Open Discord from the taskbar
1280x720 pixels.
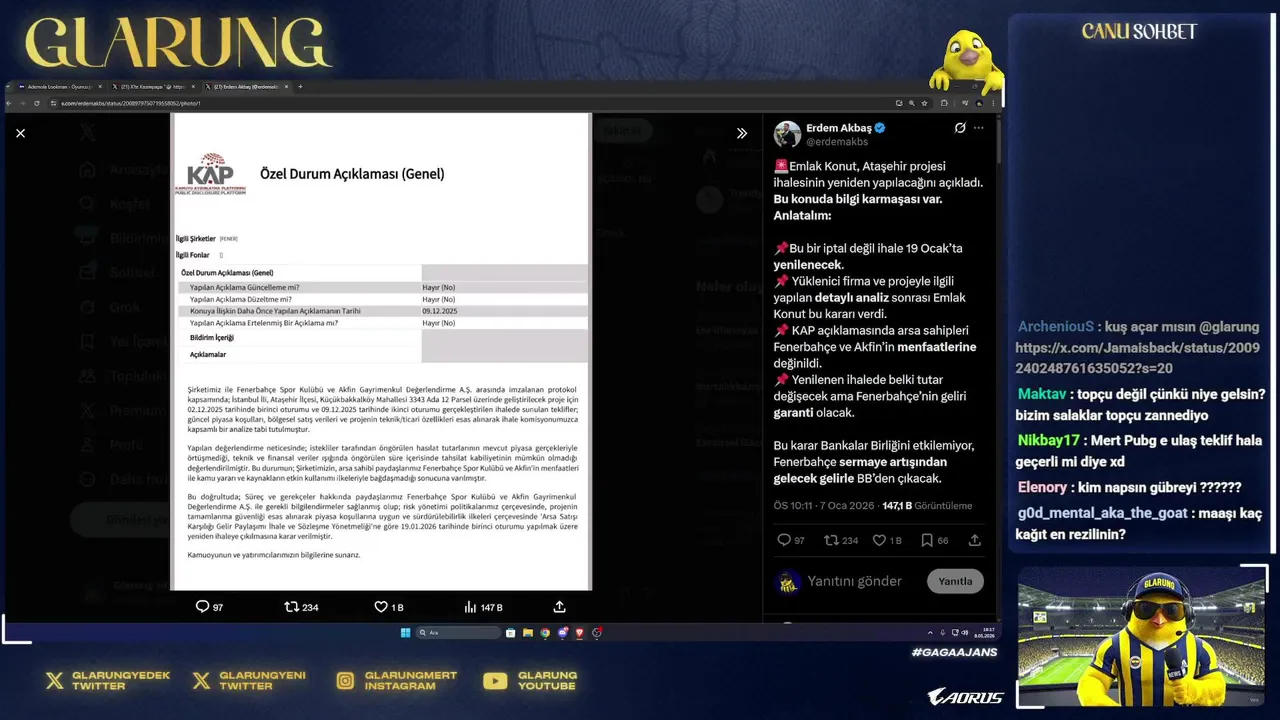click(x=562, y=633)
